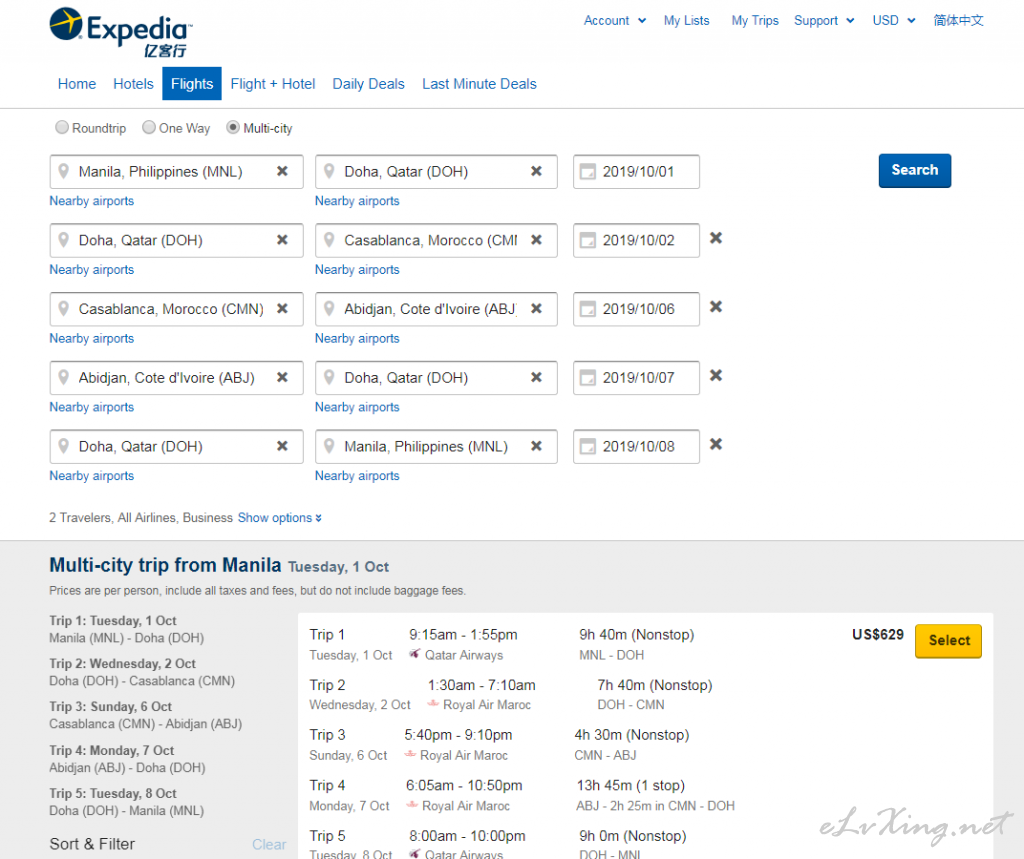This screenshot has height=859, width=1024.
Task: Open the Last Minute Deals tab
Action: pyautogui.click(x=479, y=84)
